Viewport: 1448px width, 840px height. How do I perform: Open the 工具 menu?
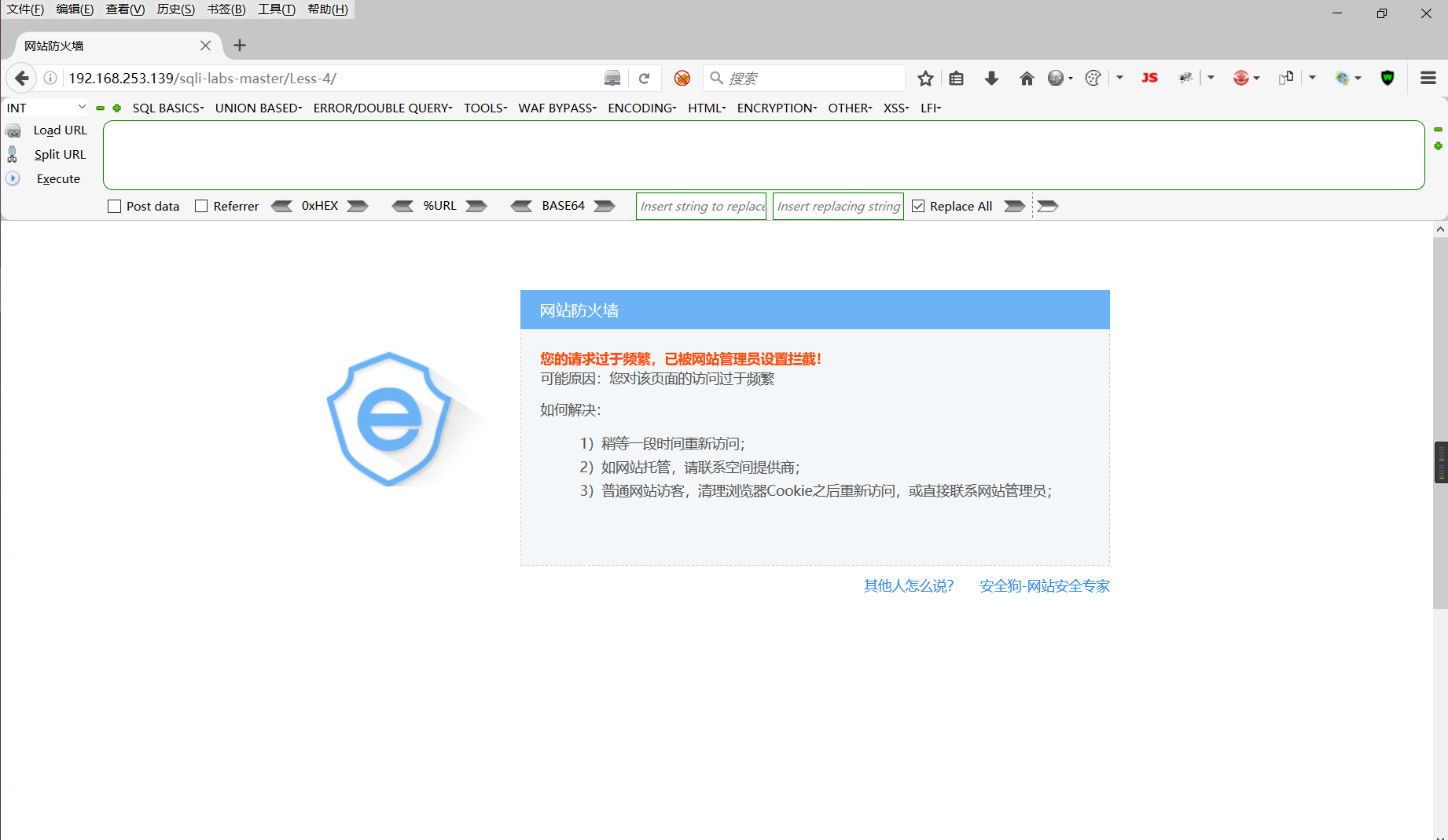pyautogui.click(x=275, y=9)
